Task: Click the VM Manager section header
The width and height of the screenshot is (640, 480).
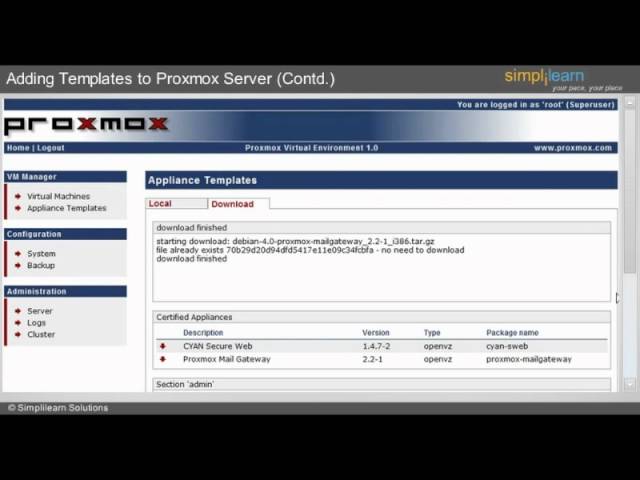Action: pos(65,177)
